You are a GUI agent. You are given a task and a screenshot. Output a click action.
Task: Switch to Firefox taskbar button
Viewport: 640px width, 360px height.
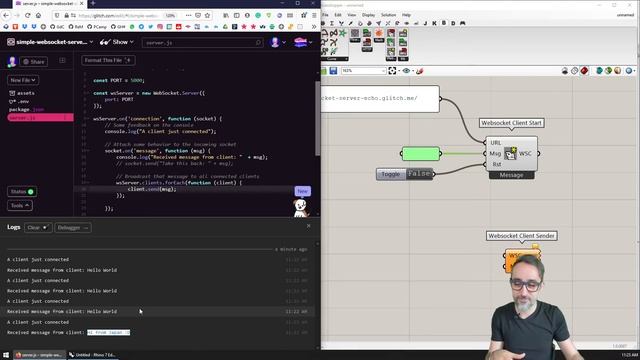39,355
